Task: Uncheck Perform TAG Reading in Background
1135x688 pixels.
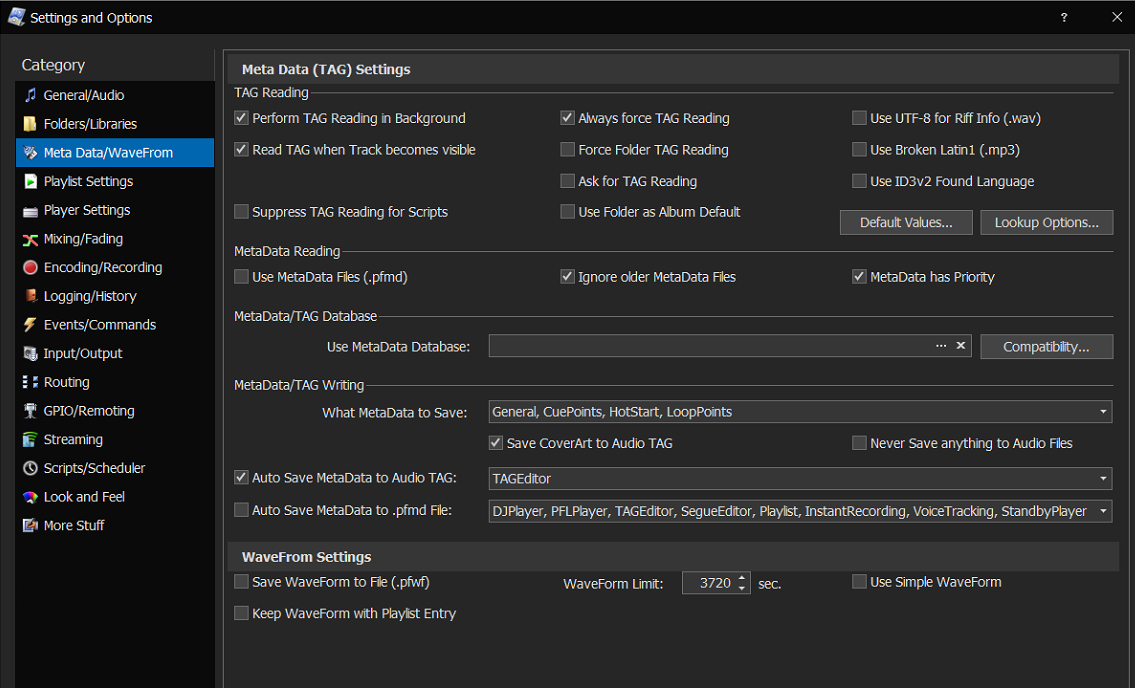Action: point(242,118)
